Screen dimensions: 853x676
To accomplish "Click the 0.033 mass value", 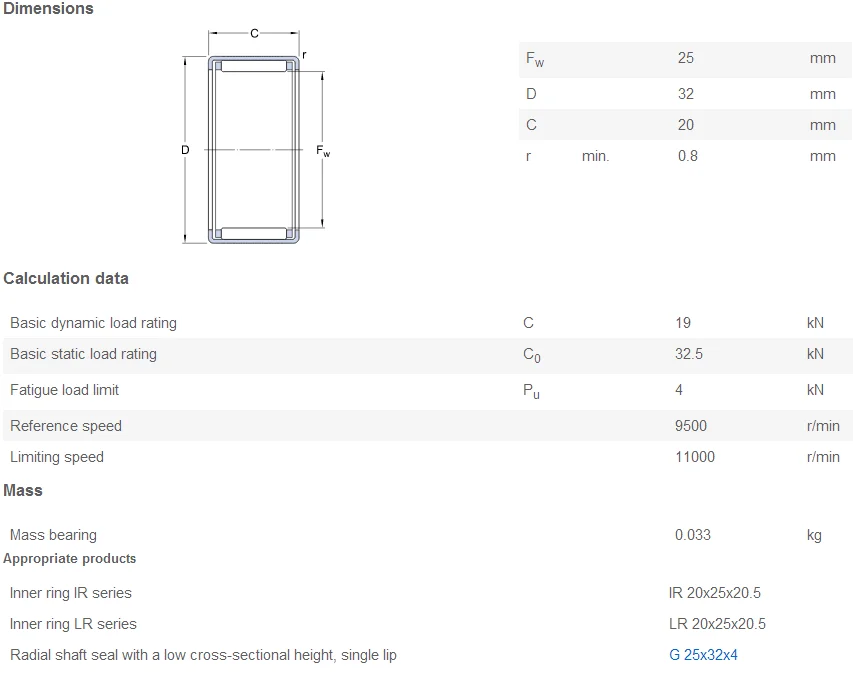I will 692,535.
